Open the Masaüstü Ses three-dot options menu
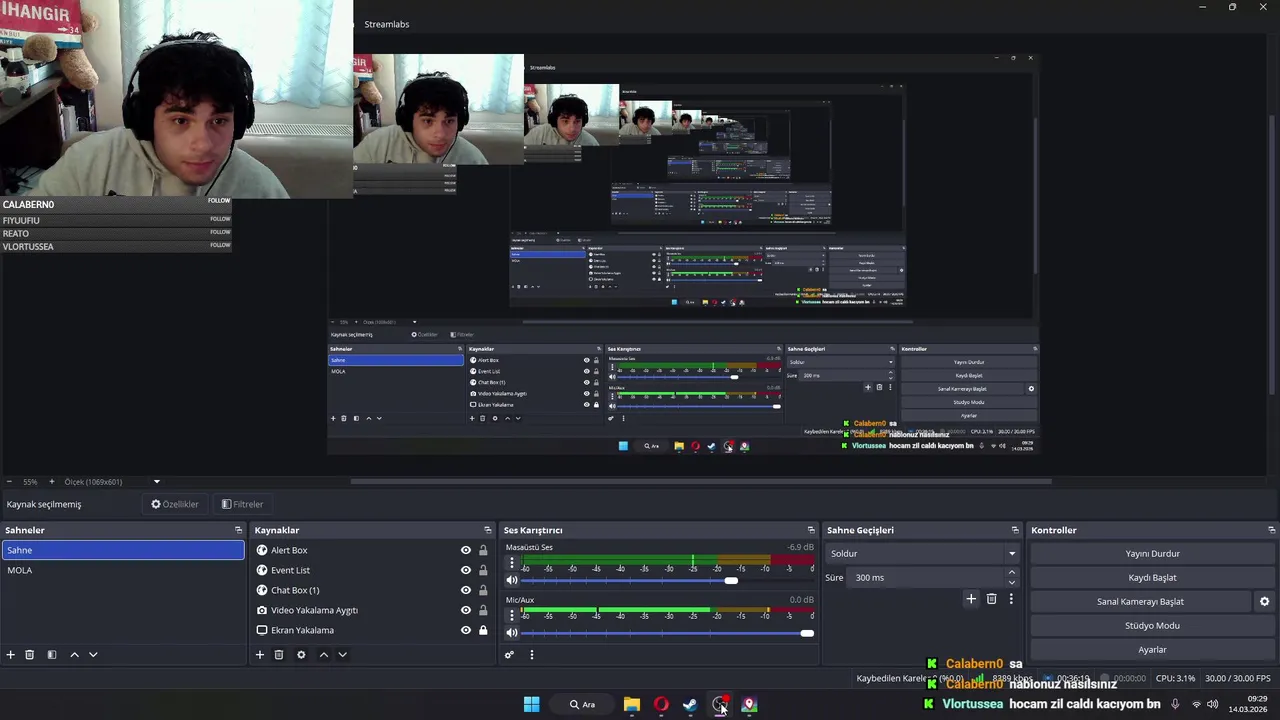The image size is (1280, 720). click(x=512, y=563)
